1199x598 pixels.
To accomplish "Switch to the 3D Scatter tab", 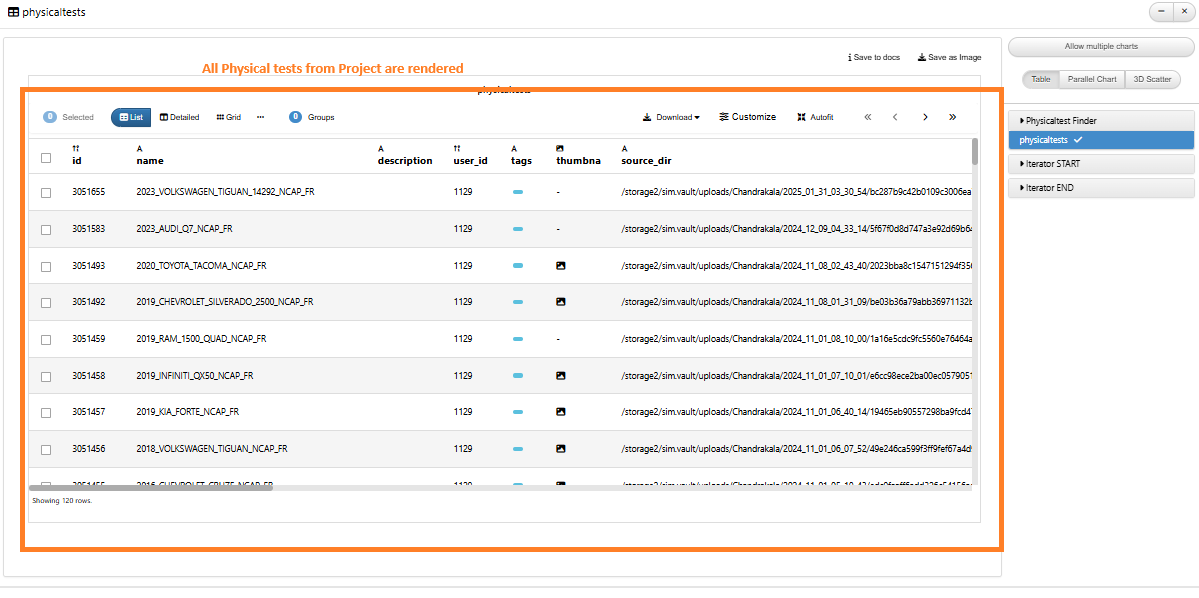I will [1152, 79].
